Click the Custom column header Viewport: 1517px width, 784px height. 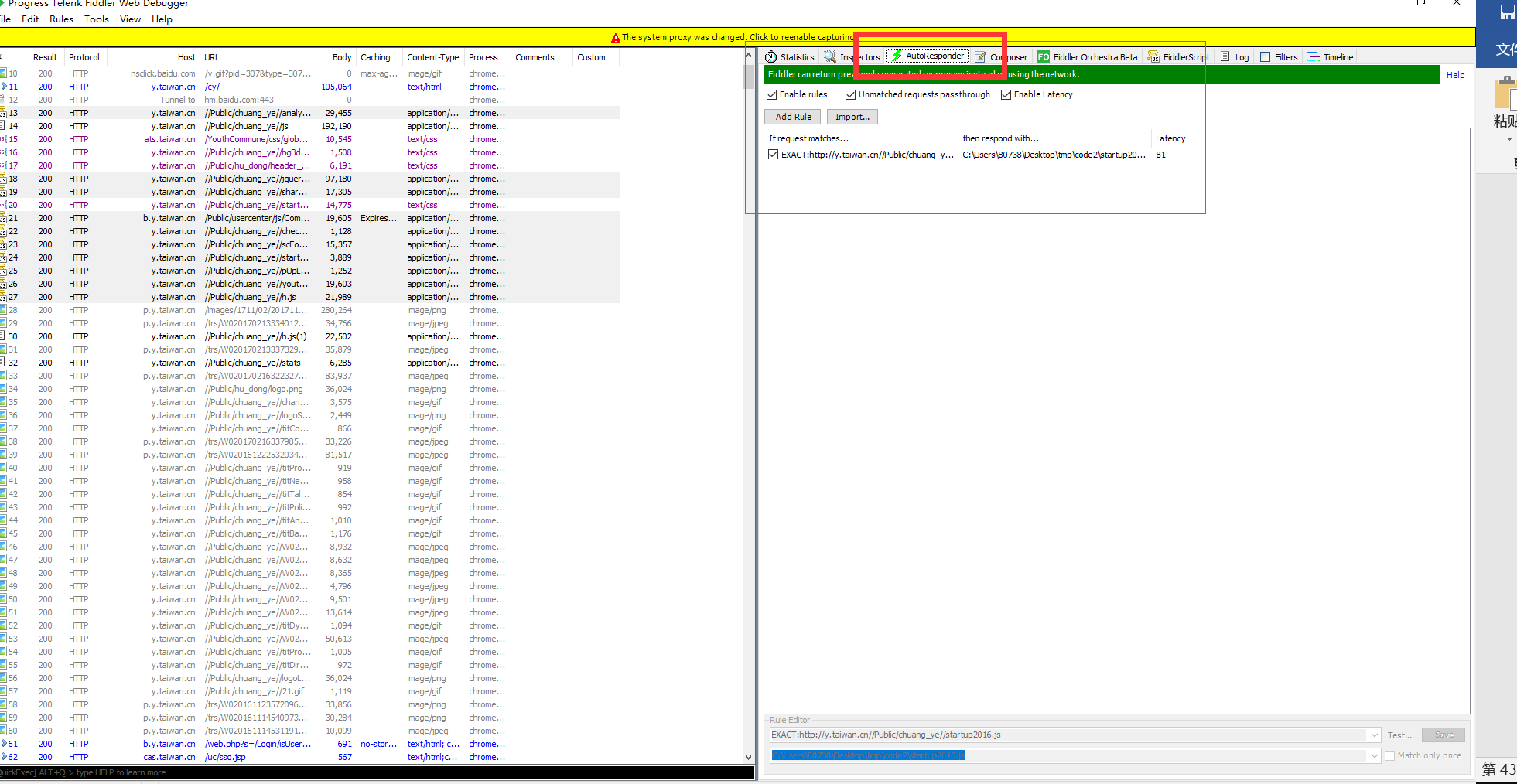595,57
